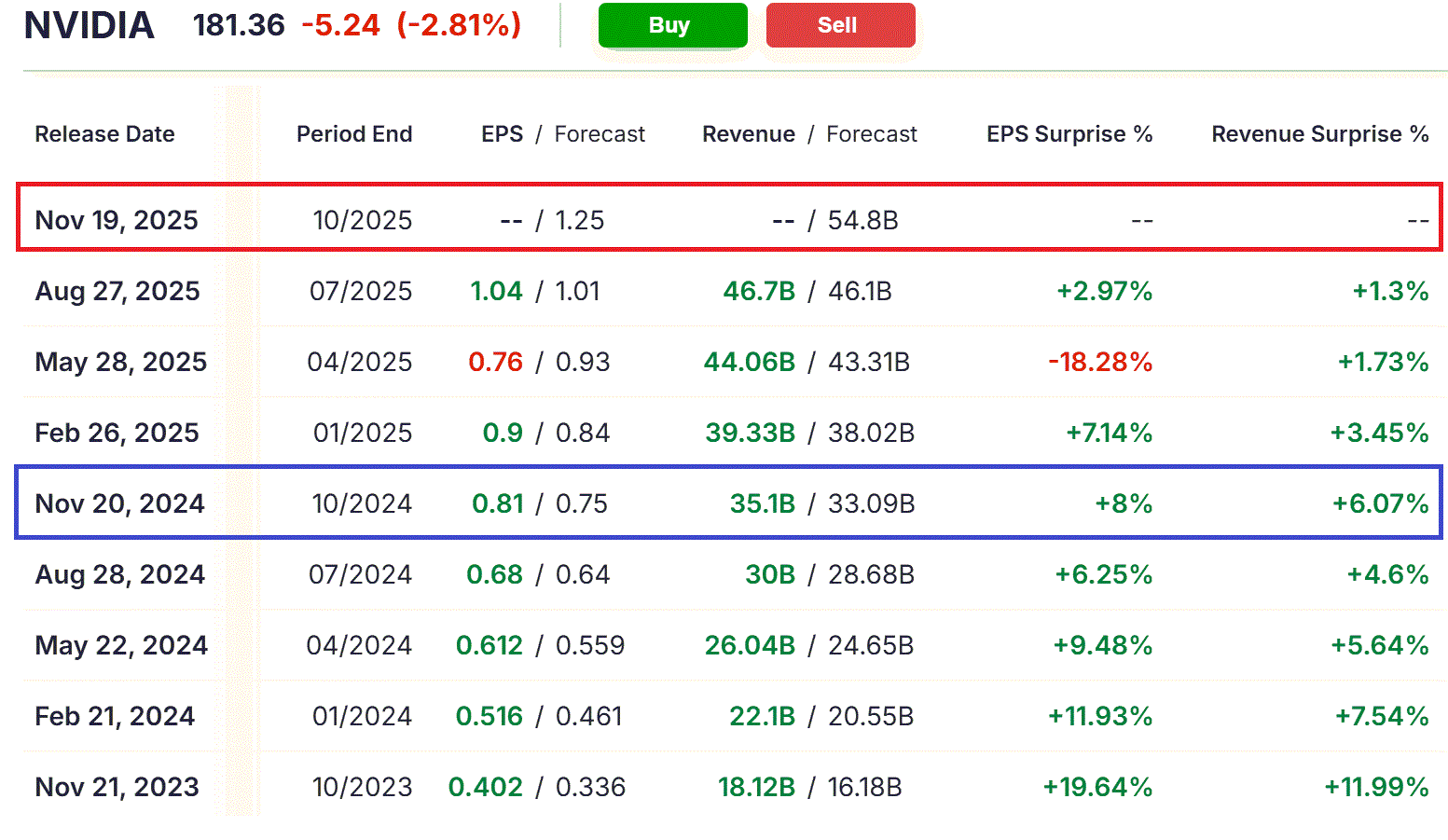Image resolution: width=1448 pixels, height=840 pixels.
Task: Click the EPS / Forecast column header
Action: (562, 134)
